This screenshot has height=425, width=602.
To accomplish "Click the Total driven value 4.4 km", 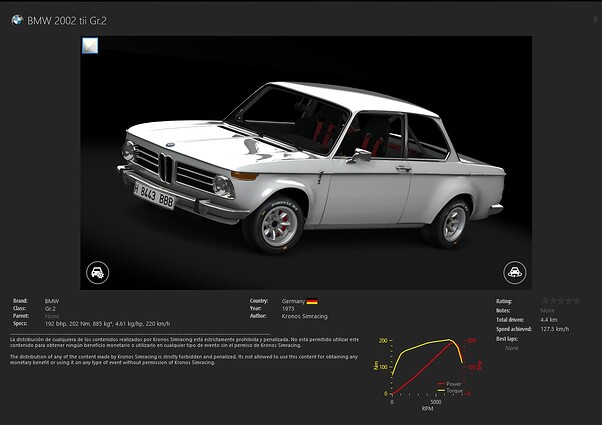I will point(549,319).
